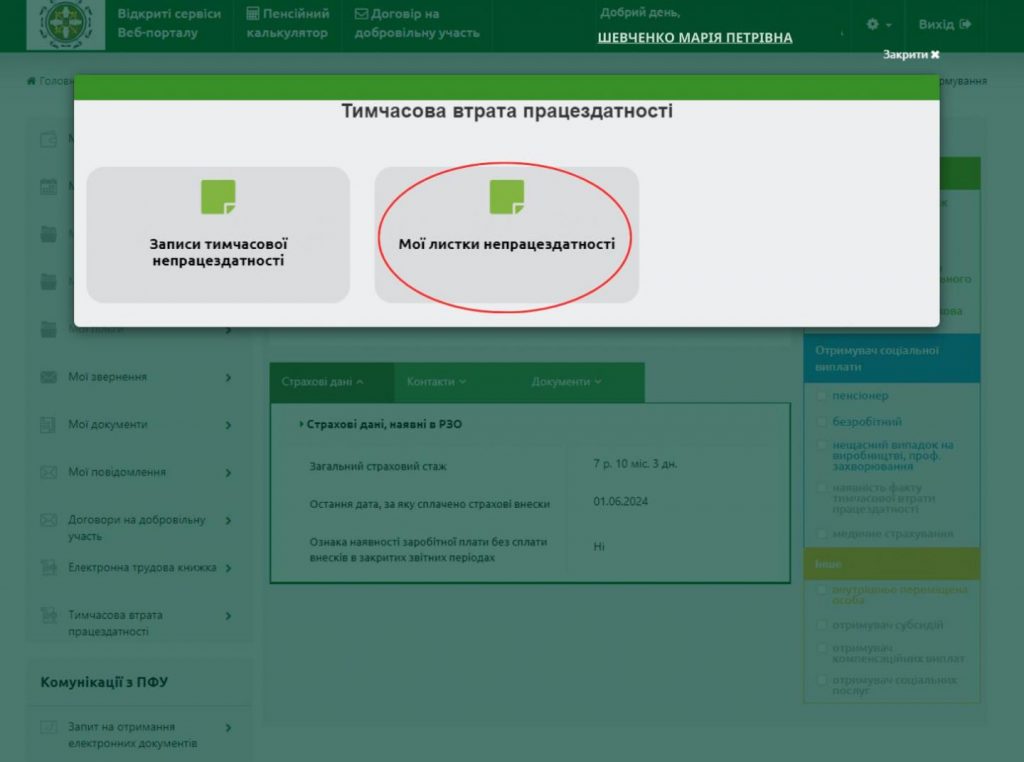This screenshot has height=762, width=1024.
Task: Click mail icon beside Мої повідомлення
Action: 48,472
